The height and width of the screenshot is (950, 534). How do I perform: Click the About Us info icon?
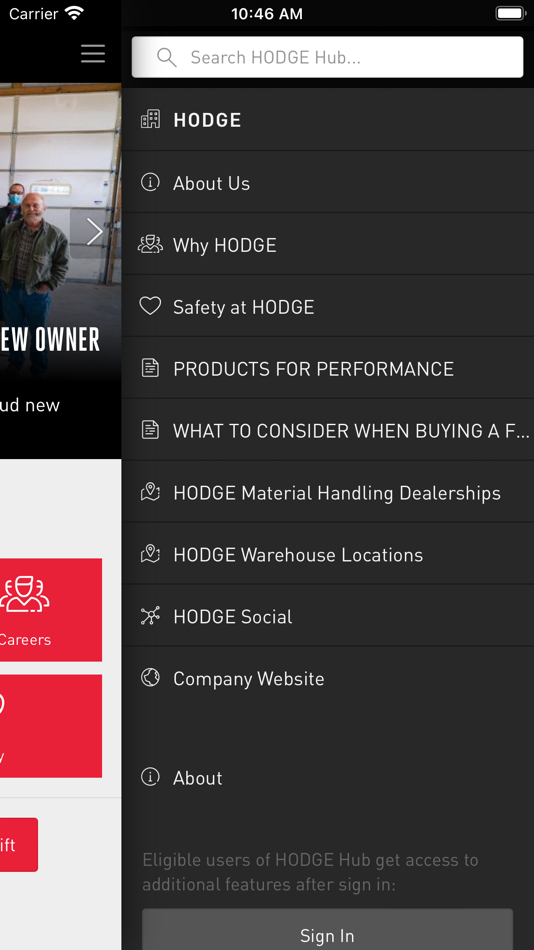click(150, 182)
